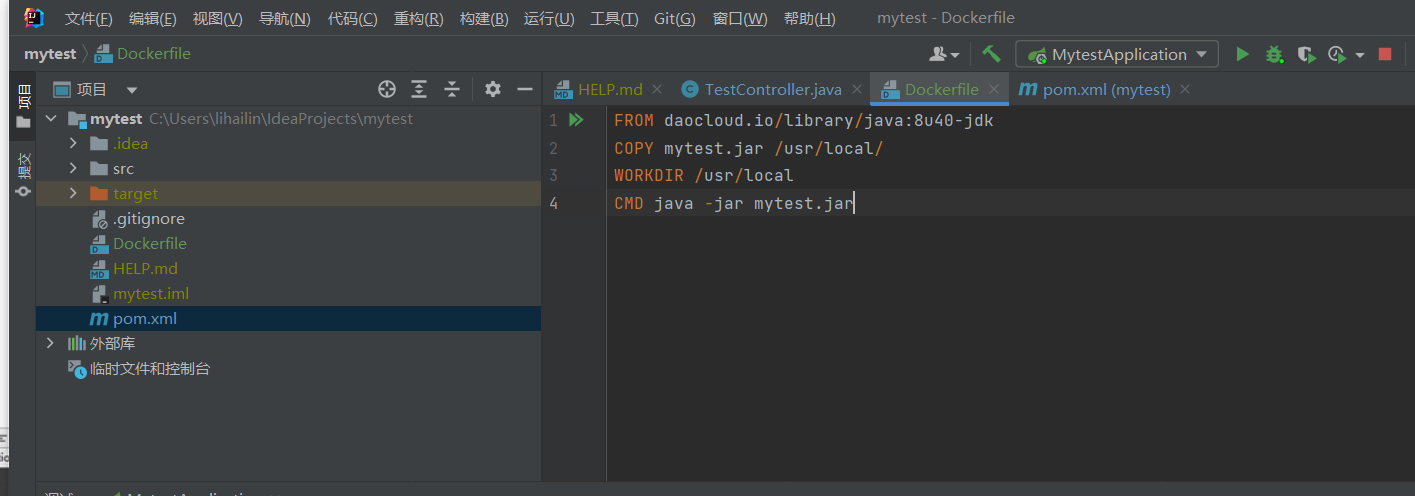
Task: Click the locate opened file crosshair icon
Action: click(x=387, y=89)
